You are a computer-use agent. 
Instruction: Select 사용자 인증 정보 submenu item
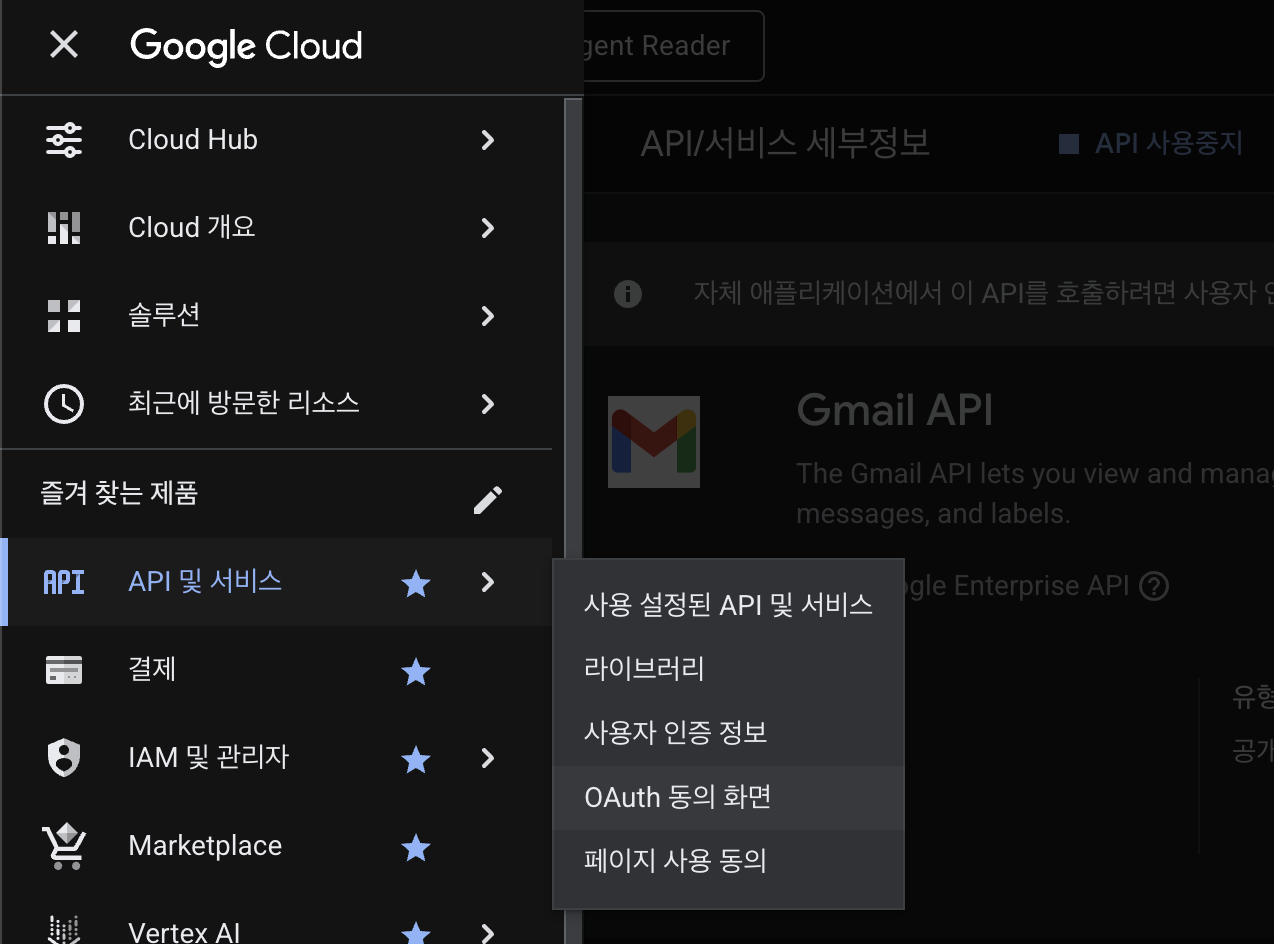point(728,733)
